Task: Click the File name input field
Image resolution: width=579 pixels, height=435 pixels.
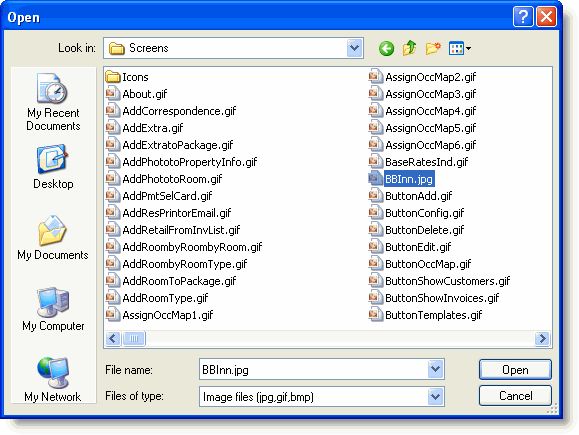Action: click(314, 369)
